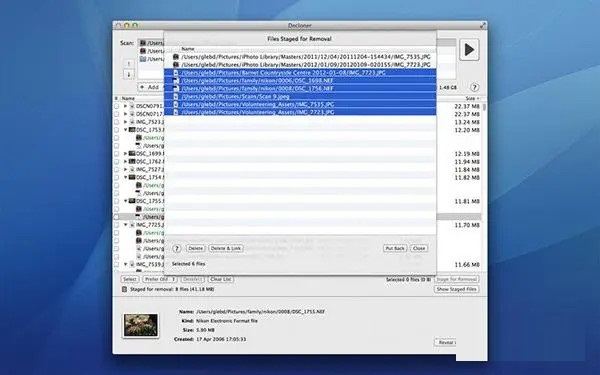Image resolution: width=600 pixels, height=375 pixels.
Task: Click icon of Volunteering_Assets IMG_7535.JPG row
Action: tap(176, 104)
